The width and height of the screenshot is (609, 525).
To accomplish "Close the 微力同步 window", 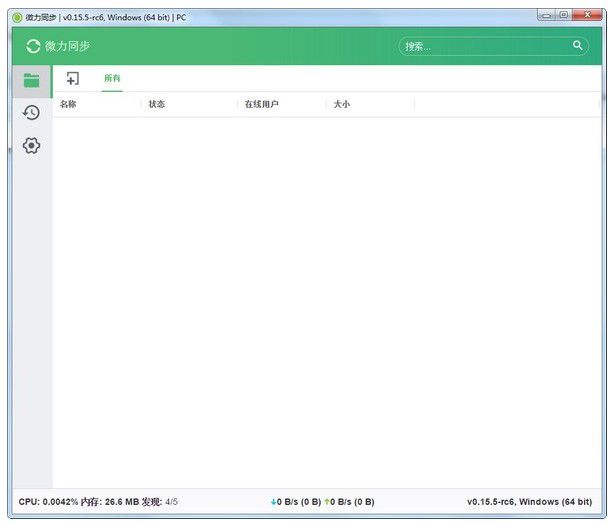I will [587, 15].
